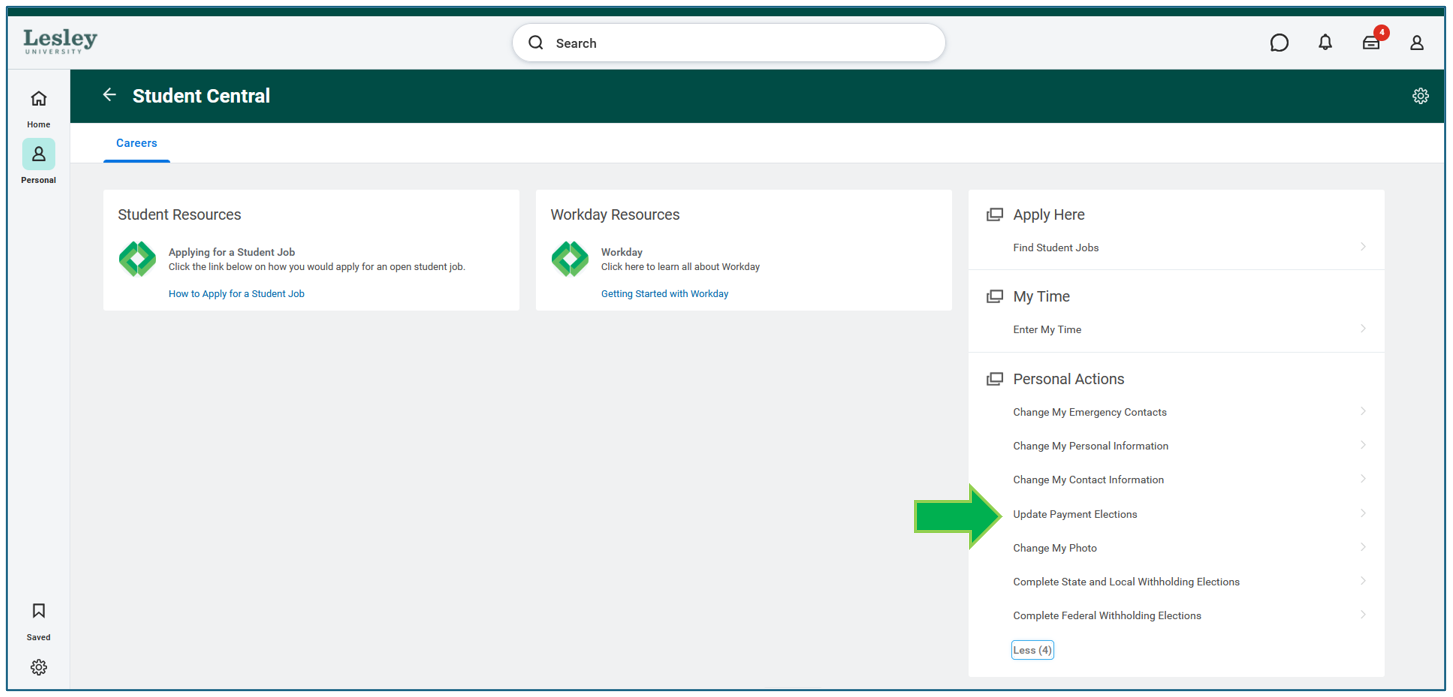Click the Apply Here heading
This screenshot has height=697, width=1453.
[1048, 215]
